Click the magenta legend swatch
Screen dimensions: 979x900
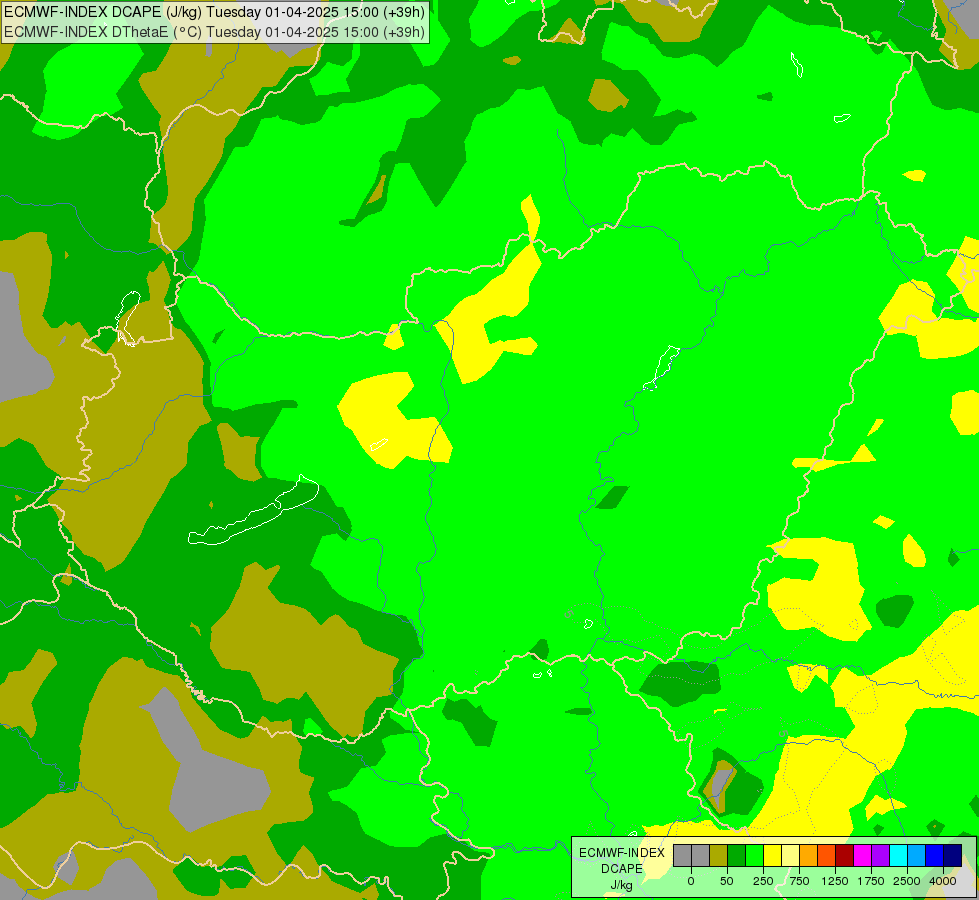coord(863,856)
